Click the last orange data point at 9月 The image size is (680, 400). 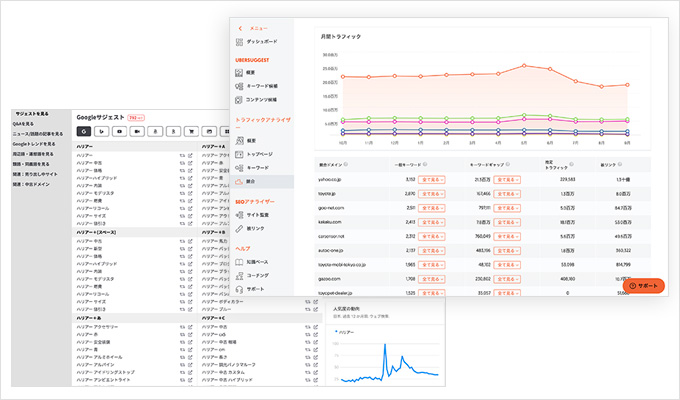(627, 85)
